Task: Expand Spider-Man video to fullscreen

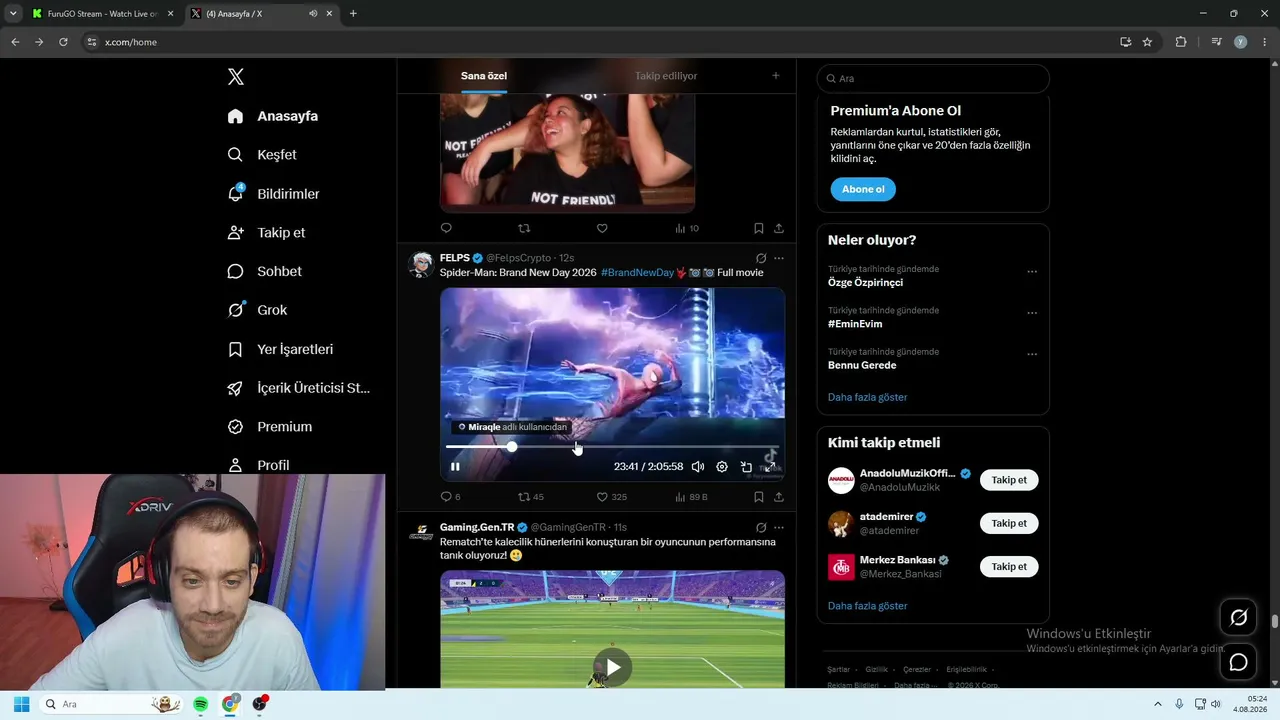Action: pos(771,467)
